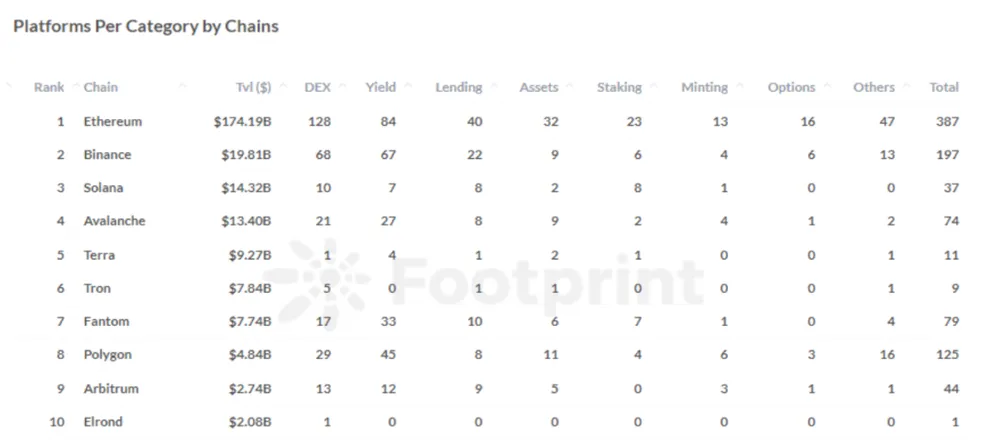Click the Tvl ($) column header

[248, 87]
